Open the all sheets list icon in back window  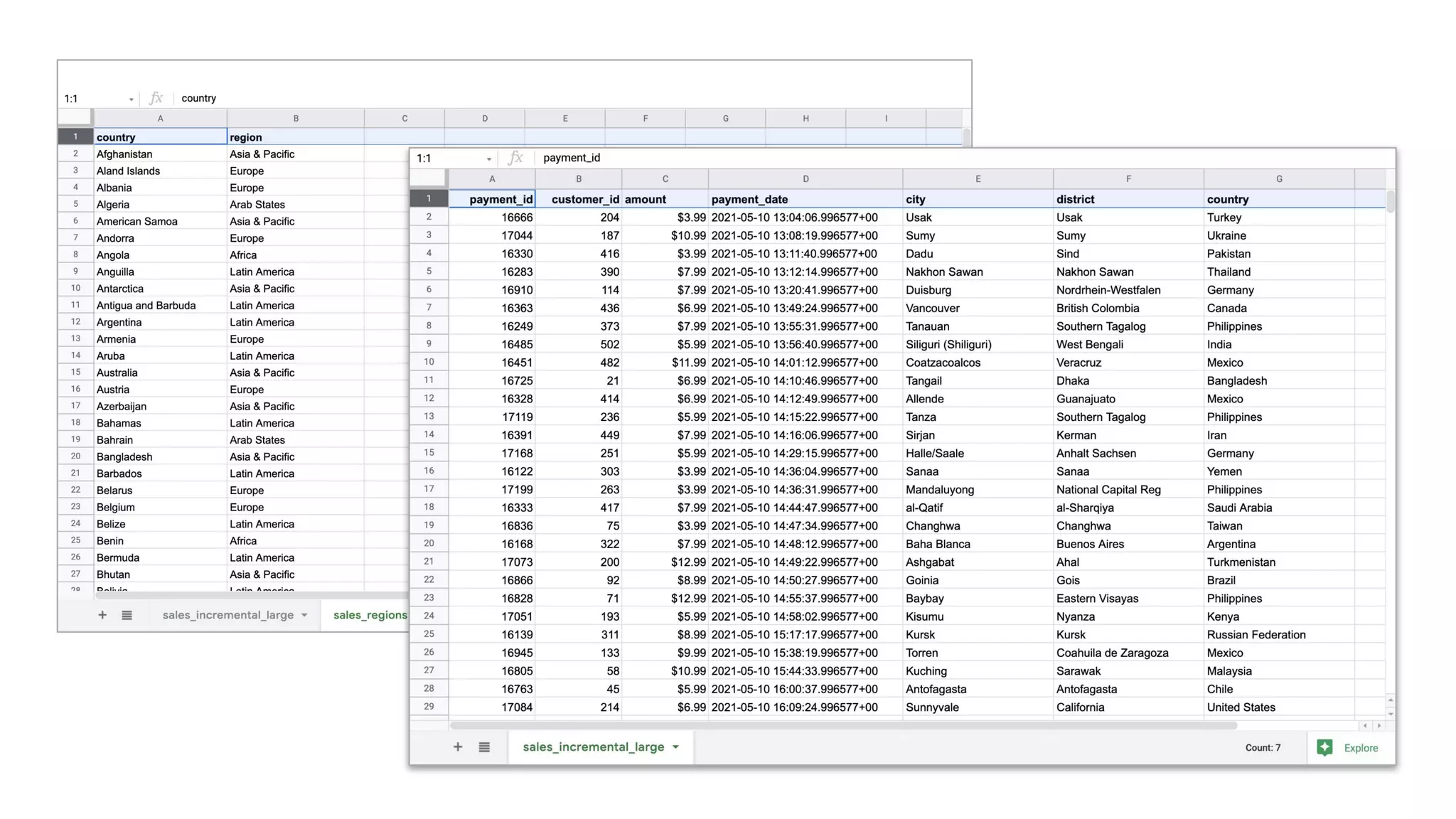tap(127, 615)
